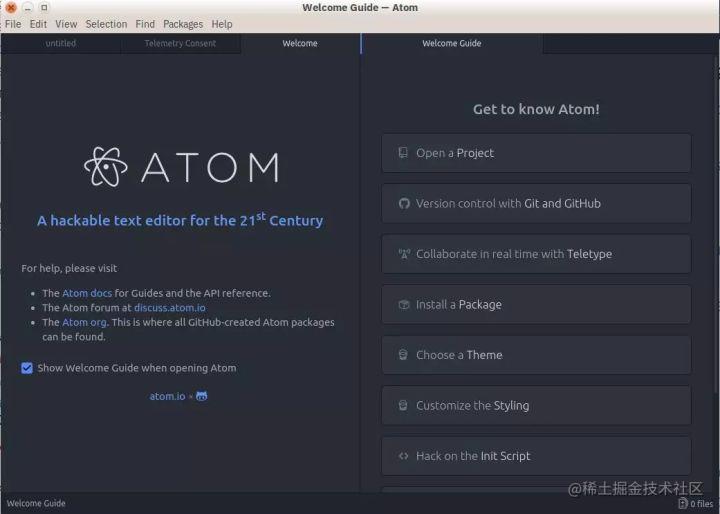Screen dimensions: 720x514
Task: Open the atom.io link
Action: pos(168,396)
